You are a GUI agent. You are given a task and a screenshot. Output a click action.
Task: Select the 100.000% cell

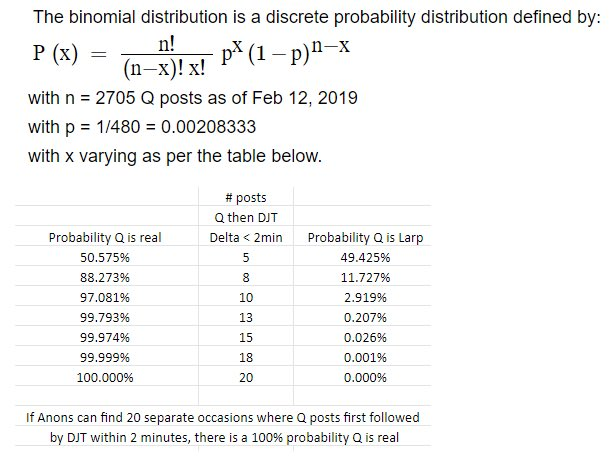[105, 377]
